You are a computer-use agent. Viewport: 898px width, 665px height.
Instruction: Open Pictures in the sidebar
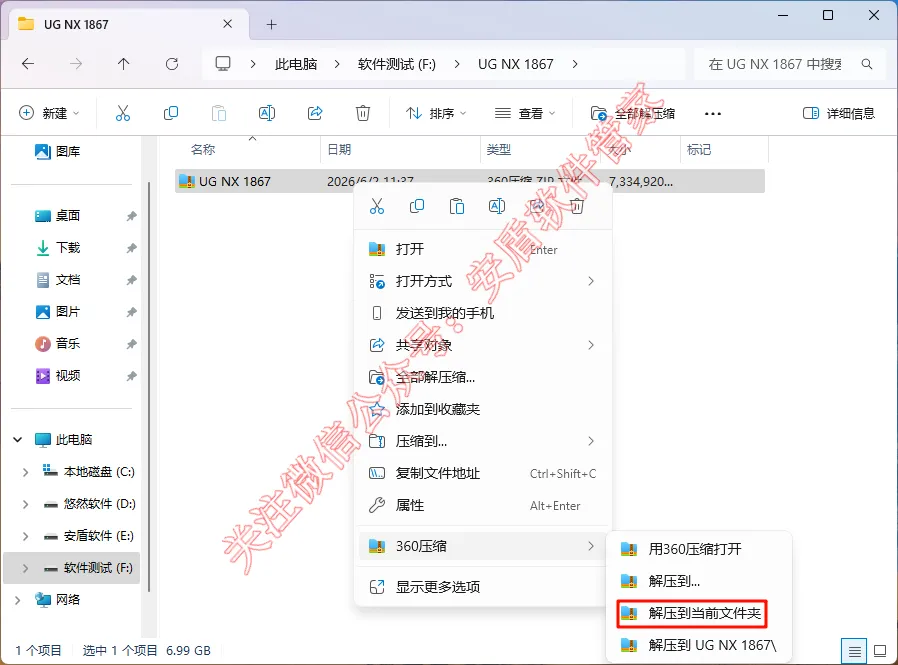point(57,312)
